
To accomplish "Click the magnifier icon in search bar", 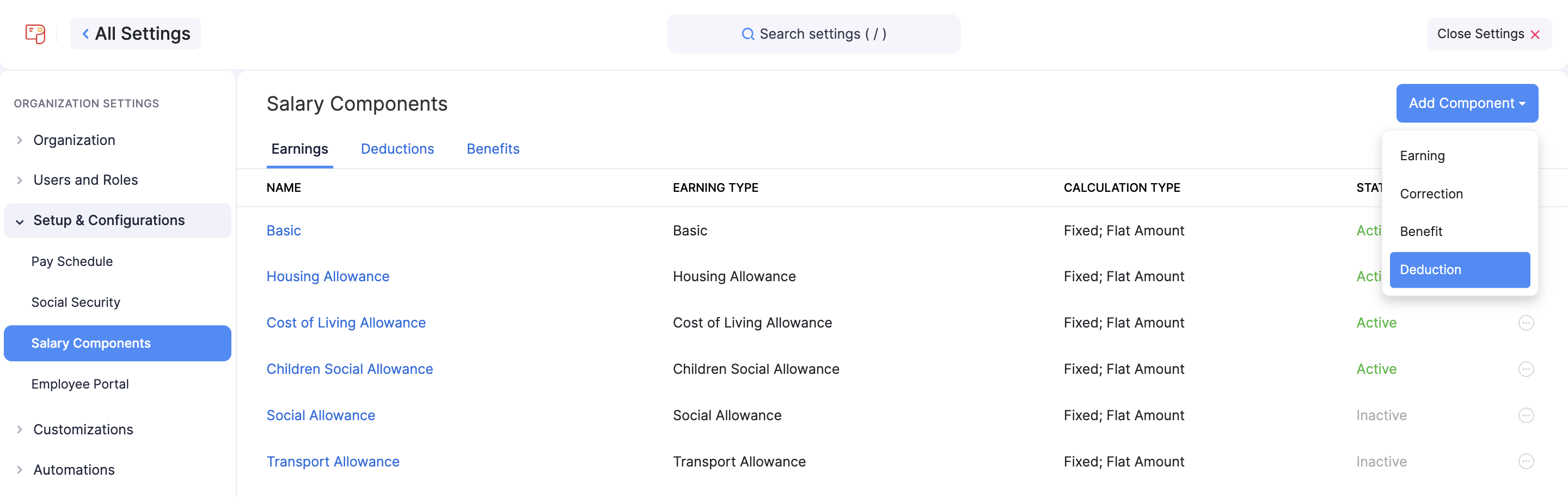I will pyautogui.click(x=748, y=34).
